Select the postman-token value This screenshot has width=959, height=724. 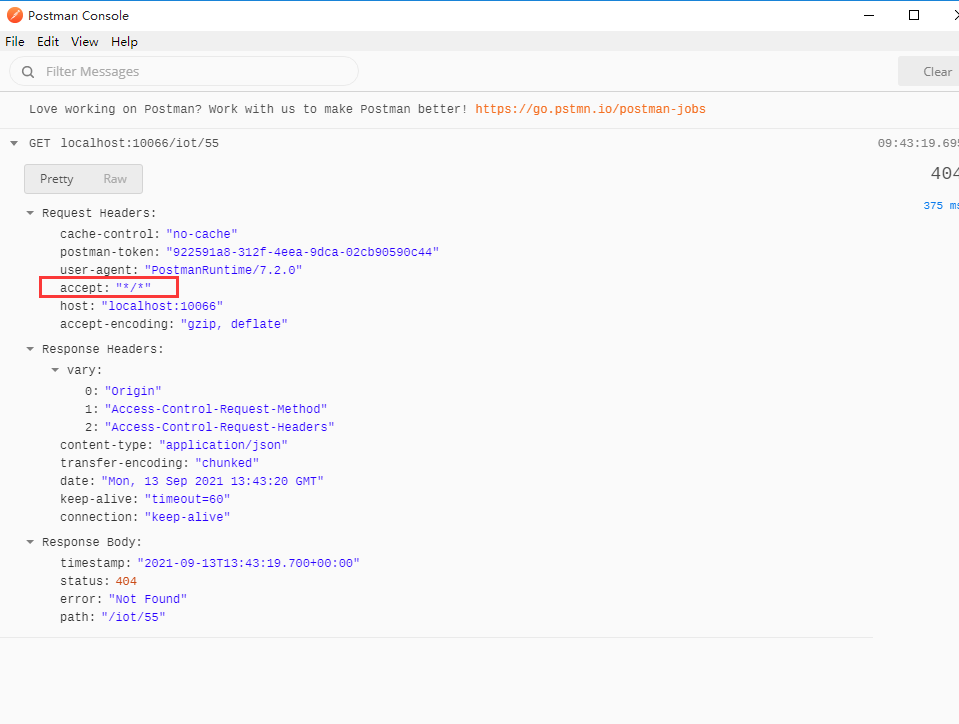point(303,252)
